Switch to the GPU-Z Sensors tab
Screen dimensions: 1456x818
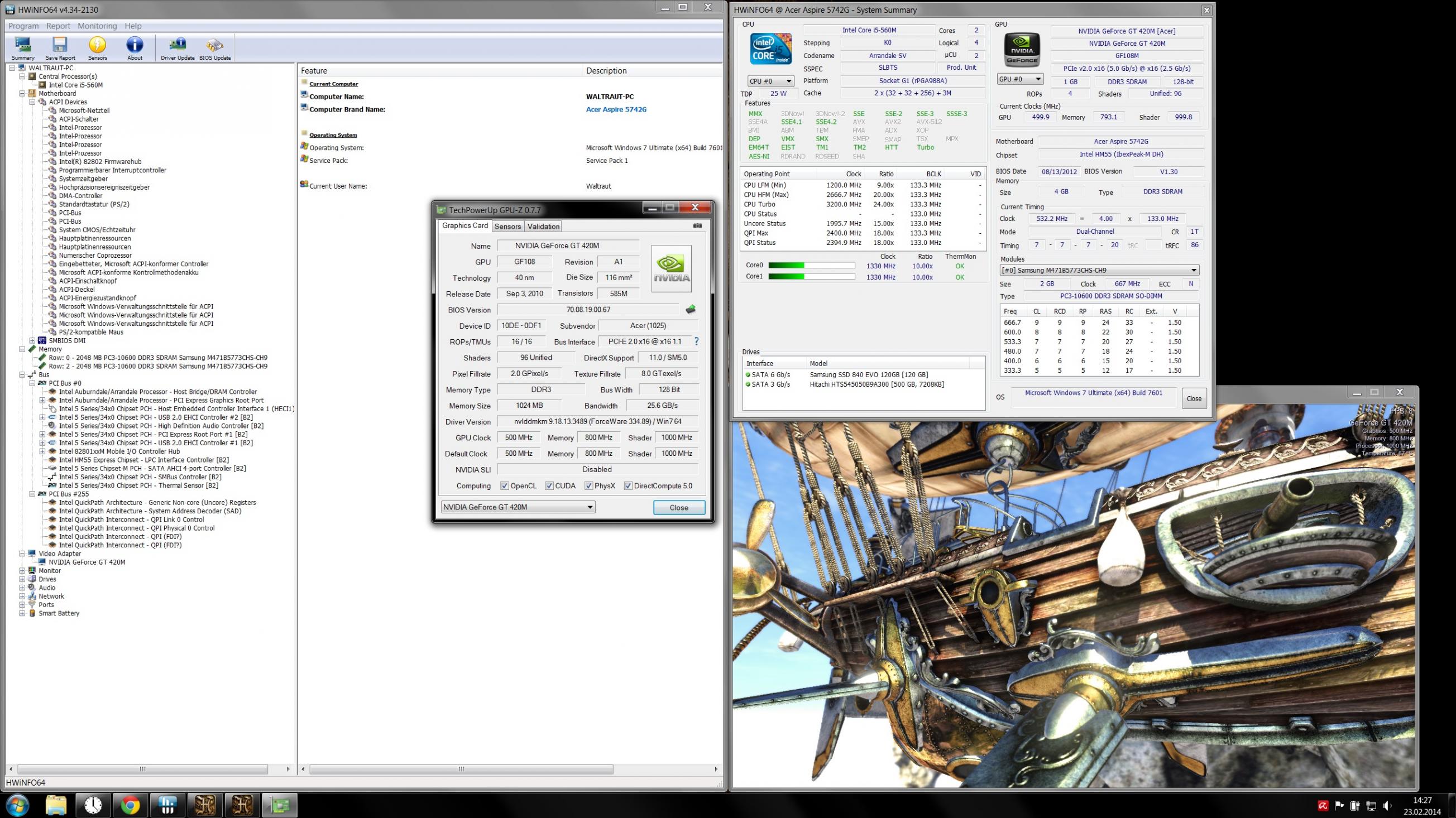507,227
